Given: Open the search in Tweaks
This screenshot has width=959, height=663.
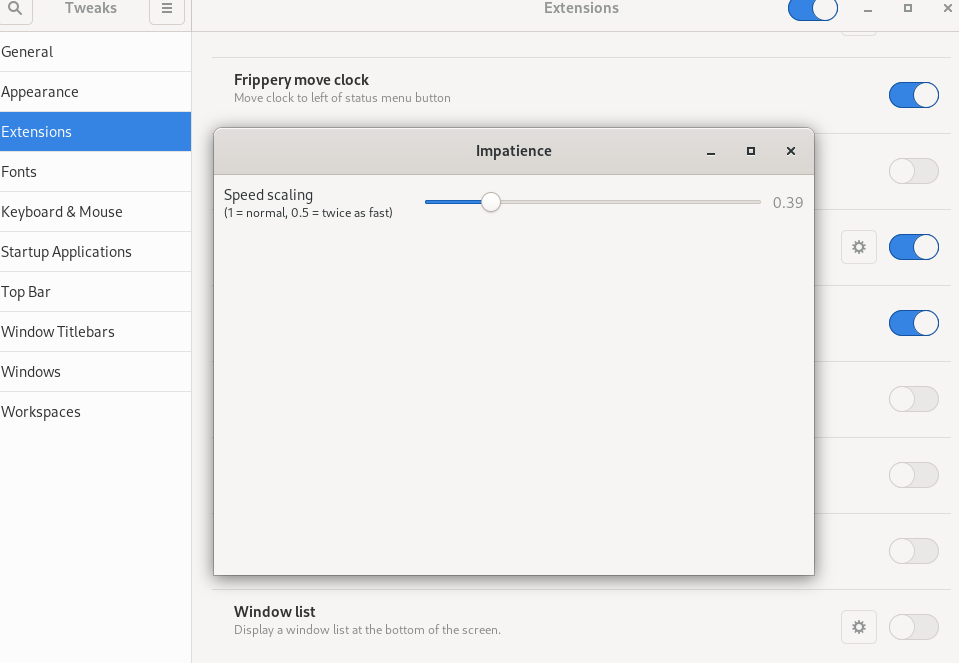Looking at the screenshot, I should coord(15,8).
